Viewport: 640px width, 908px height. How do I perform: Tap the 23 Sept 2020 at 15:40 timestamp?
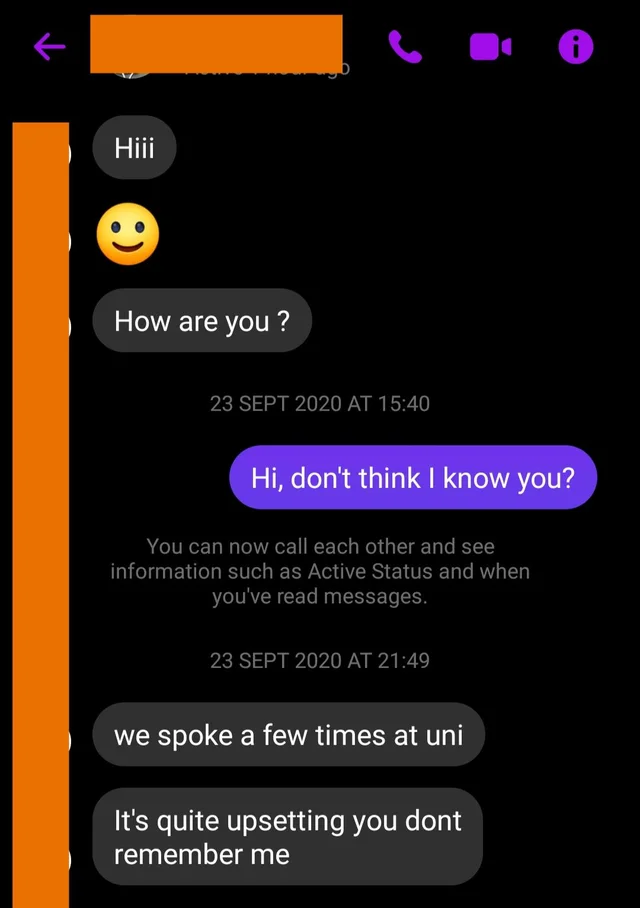[320, 403]
